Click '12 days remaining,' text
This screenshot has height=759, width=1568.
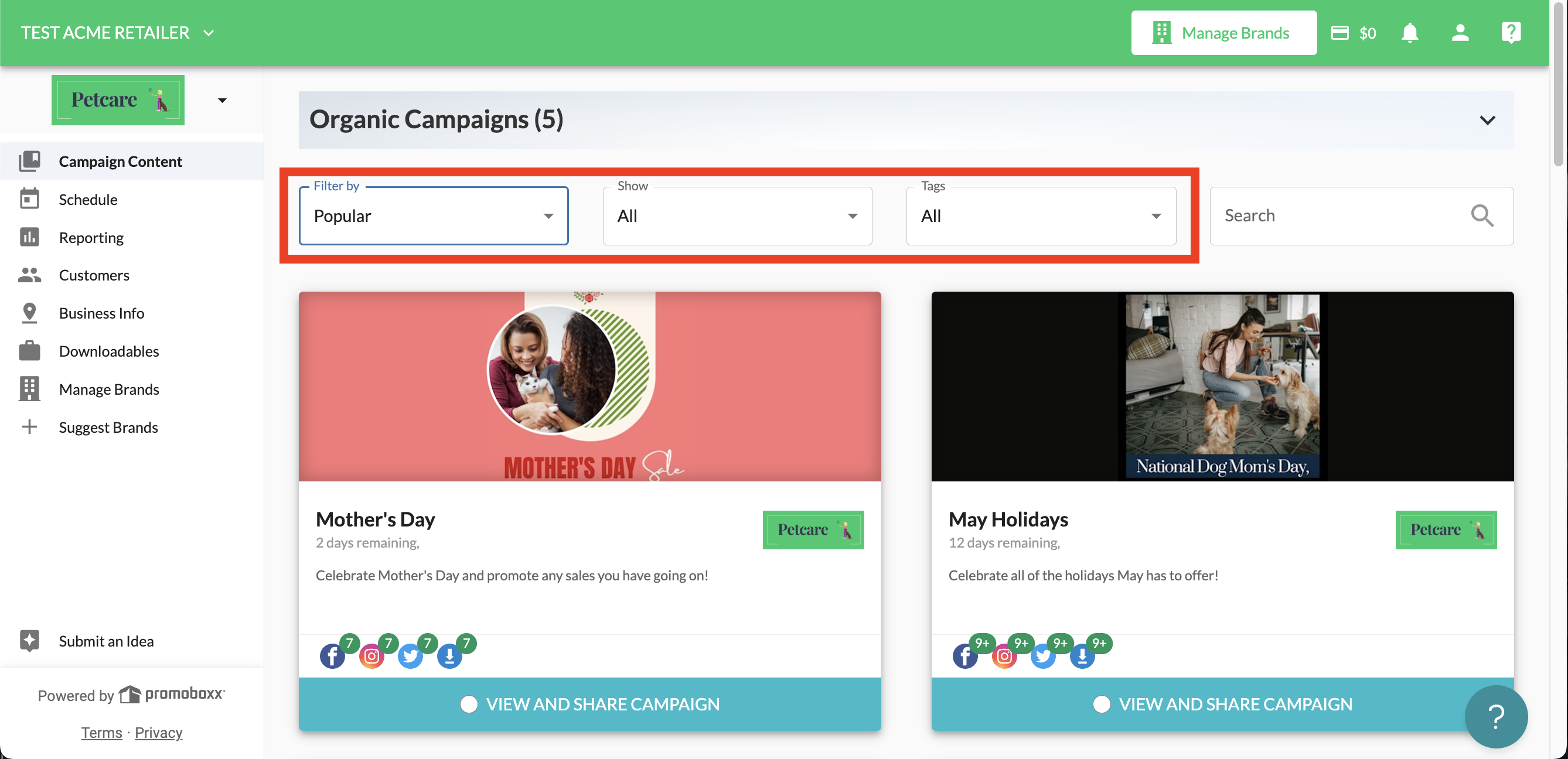pos(1004,542)
